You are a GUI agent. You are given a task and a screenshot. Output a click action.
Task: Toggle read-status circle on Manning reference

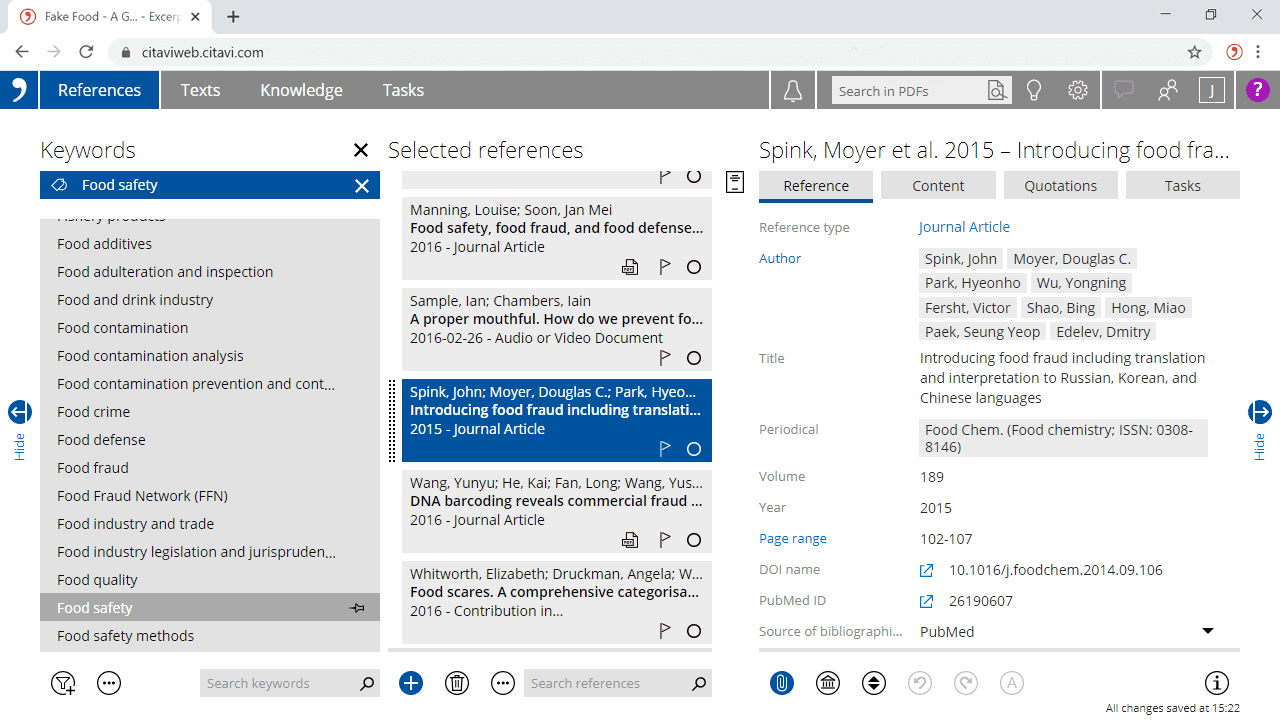[x=694, y=267]
